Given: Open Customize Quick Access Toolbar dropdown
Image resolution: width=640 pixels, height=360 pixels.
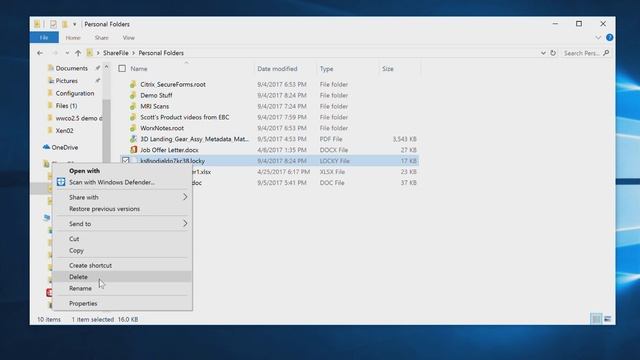Looking at the screenshot, I should (x=75, y=24).
